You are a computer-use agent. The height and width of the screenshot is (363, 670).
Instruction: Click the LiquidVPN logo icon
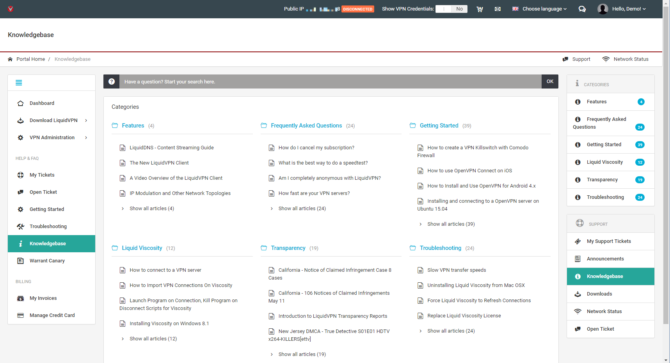coord(10,9)
